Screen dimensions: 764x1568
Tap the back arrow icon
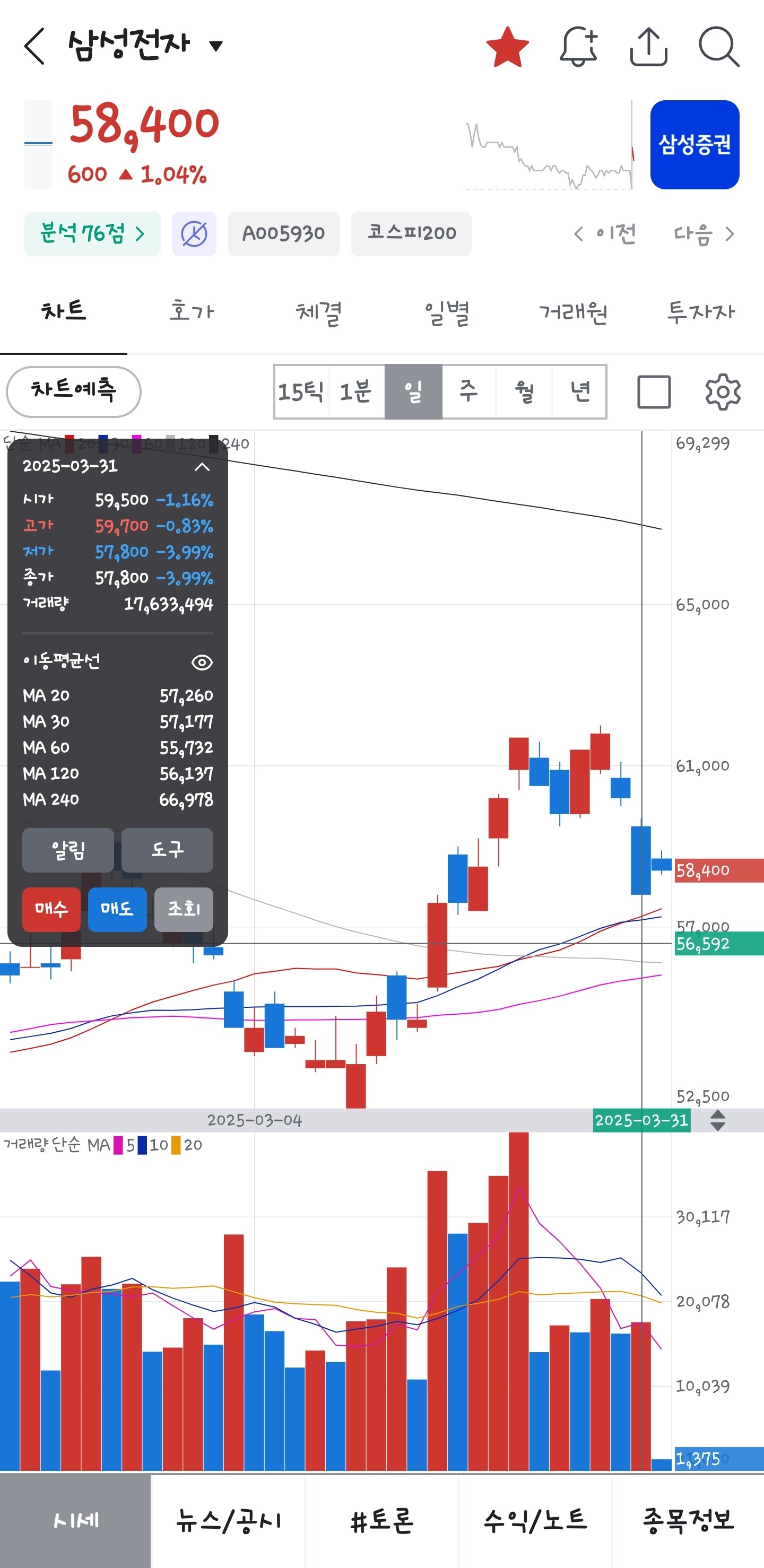(34, 46)
